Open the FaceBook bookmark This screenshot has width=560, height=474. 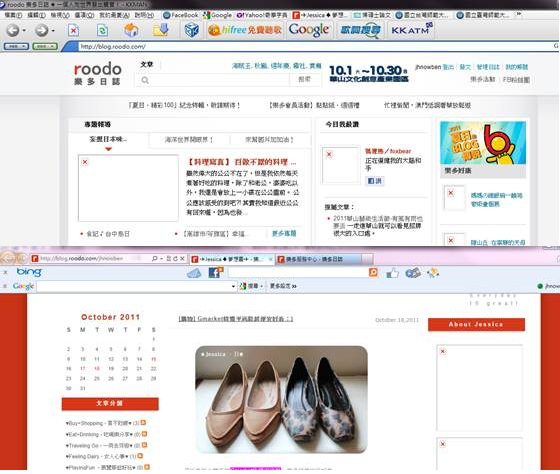click(x=181, y=15)
